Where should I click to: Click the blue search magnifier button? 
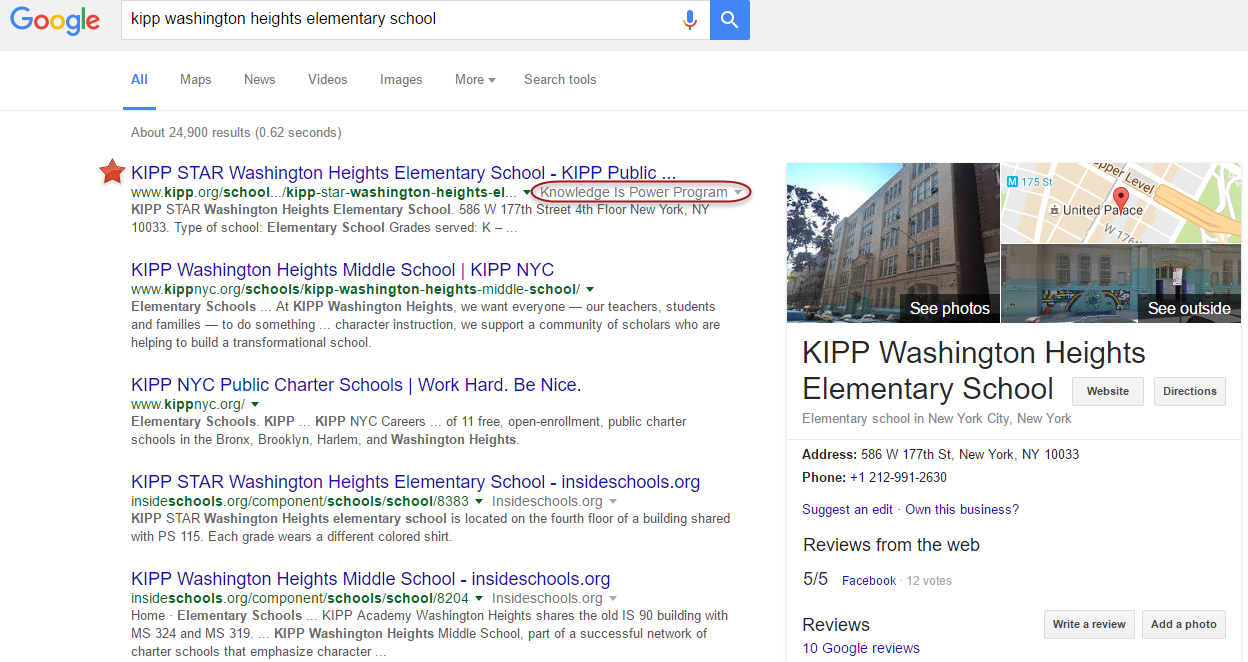pos(730,20)
